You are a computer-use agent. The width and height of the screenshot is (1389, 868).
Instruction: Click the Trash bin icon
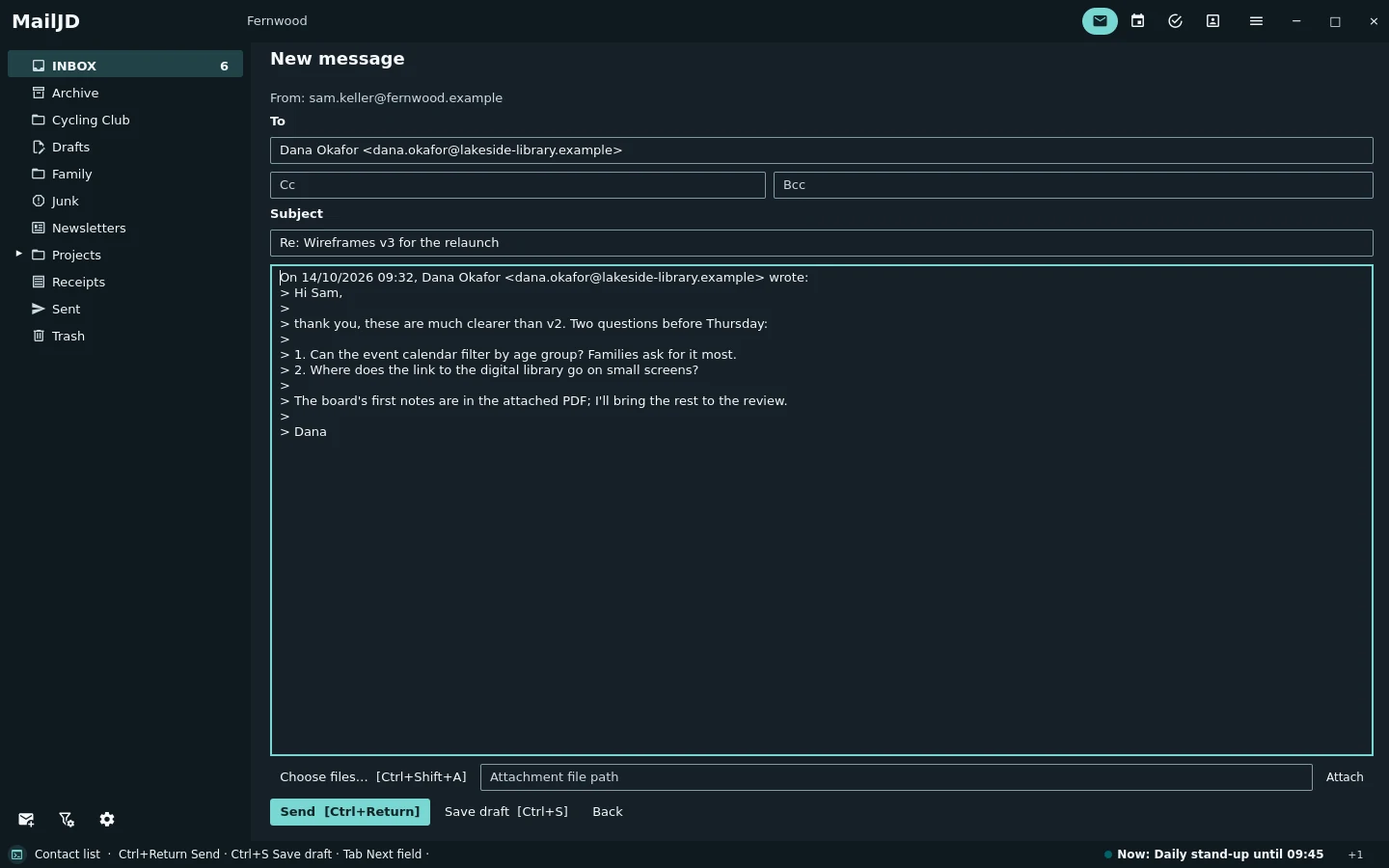[x=39, y=336]
